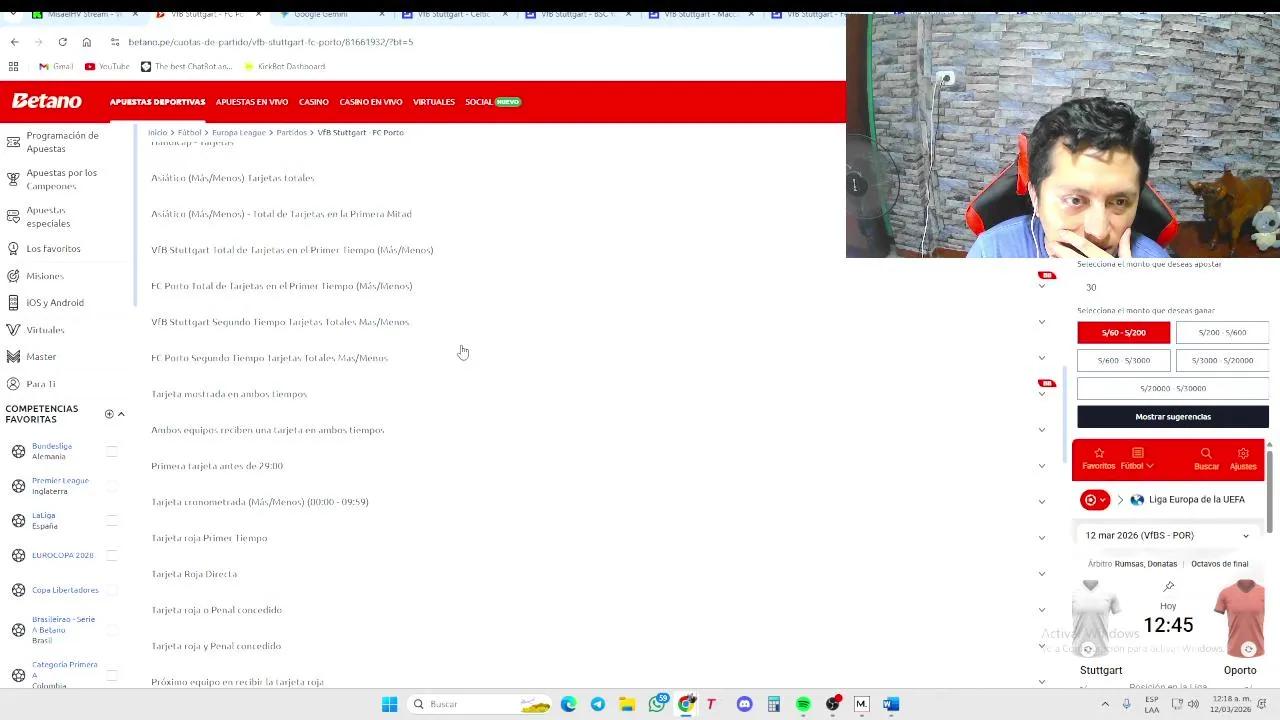
Task: Add a favorite competition with the plus icon
Action: [x=109, y=413]
